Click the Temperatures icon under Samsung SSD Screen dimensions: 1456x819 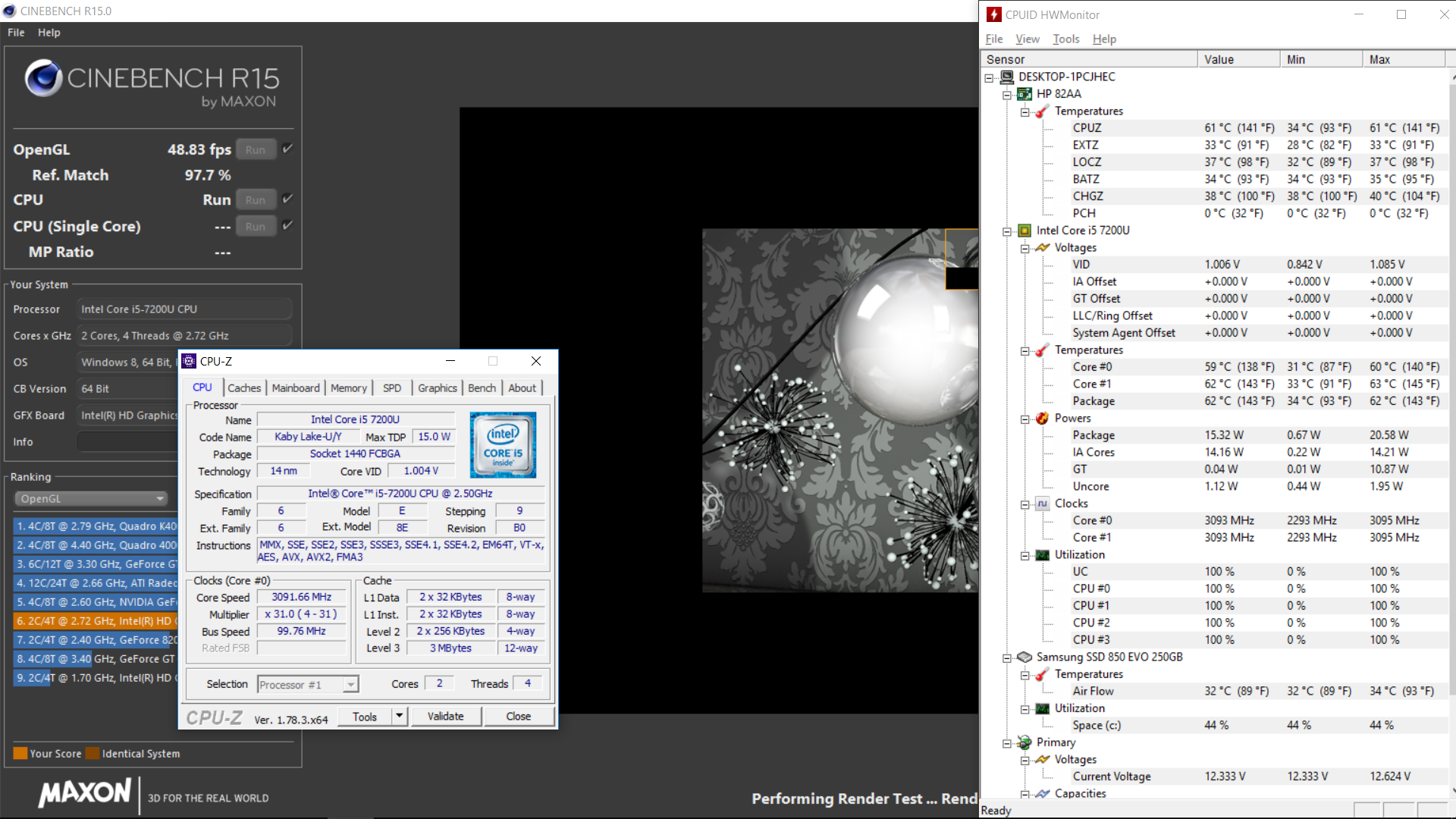click(x=1043, y=674)
